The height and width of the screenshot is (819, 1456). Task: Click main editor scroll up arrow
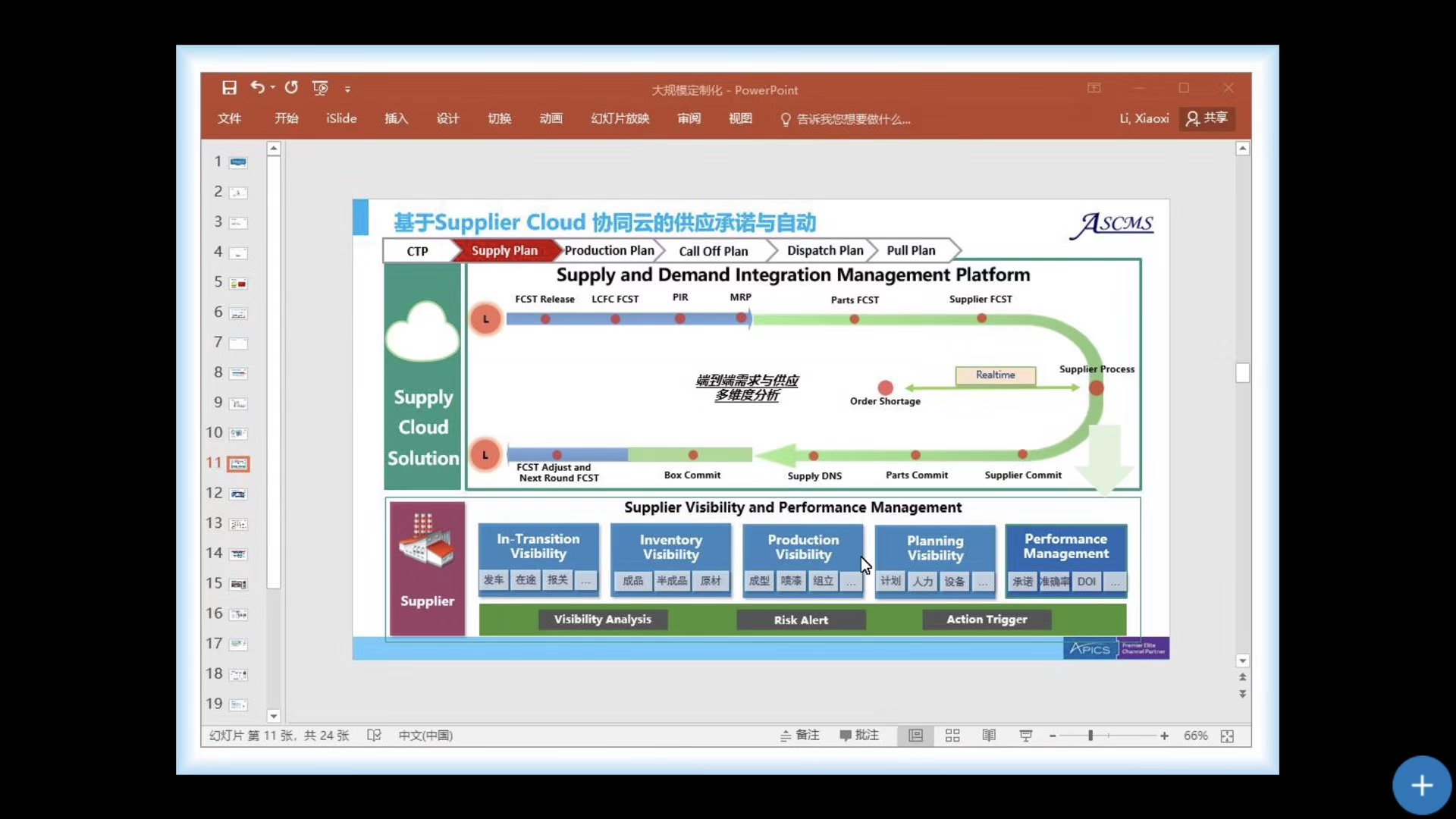click(x=1242, y=149)
